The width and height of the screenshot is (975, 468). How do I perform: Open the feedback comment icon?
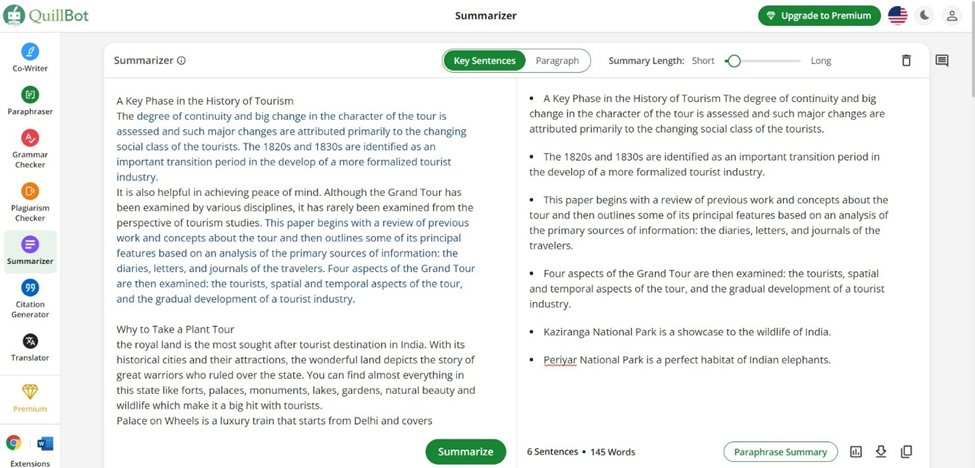pos(942,61)
